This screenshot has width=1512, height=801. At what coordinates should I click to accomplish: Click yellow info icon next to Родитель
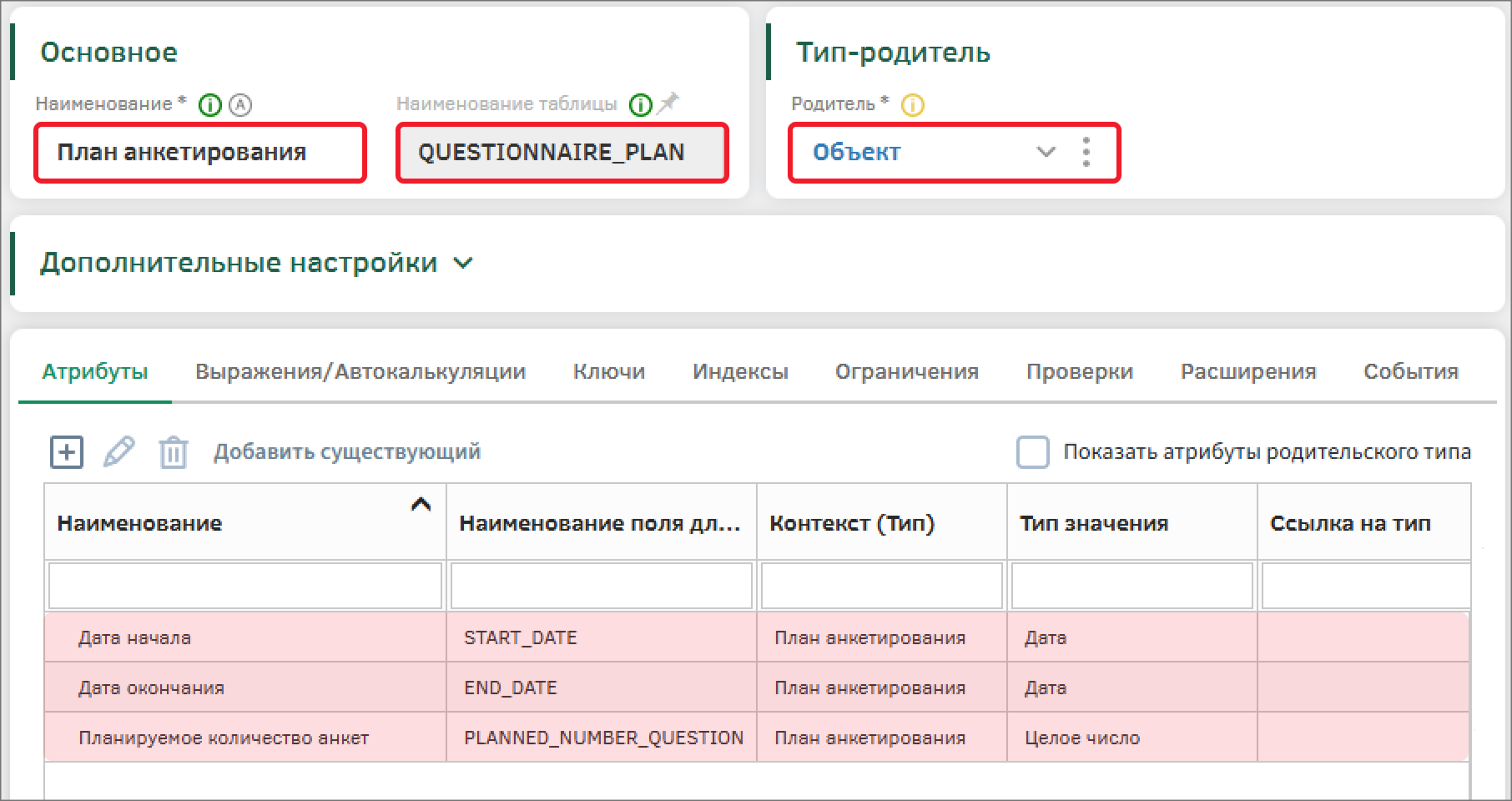click(913, 105)
